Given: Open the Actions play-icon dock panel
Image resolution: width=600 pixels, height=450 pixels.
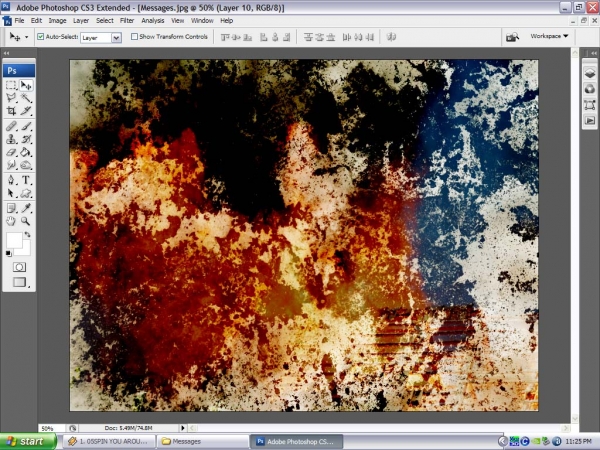Looking at the screenshot, I should pyautogui.click(x=590, y=121).
